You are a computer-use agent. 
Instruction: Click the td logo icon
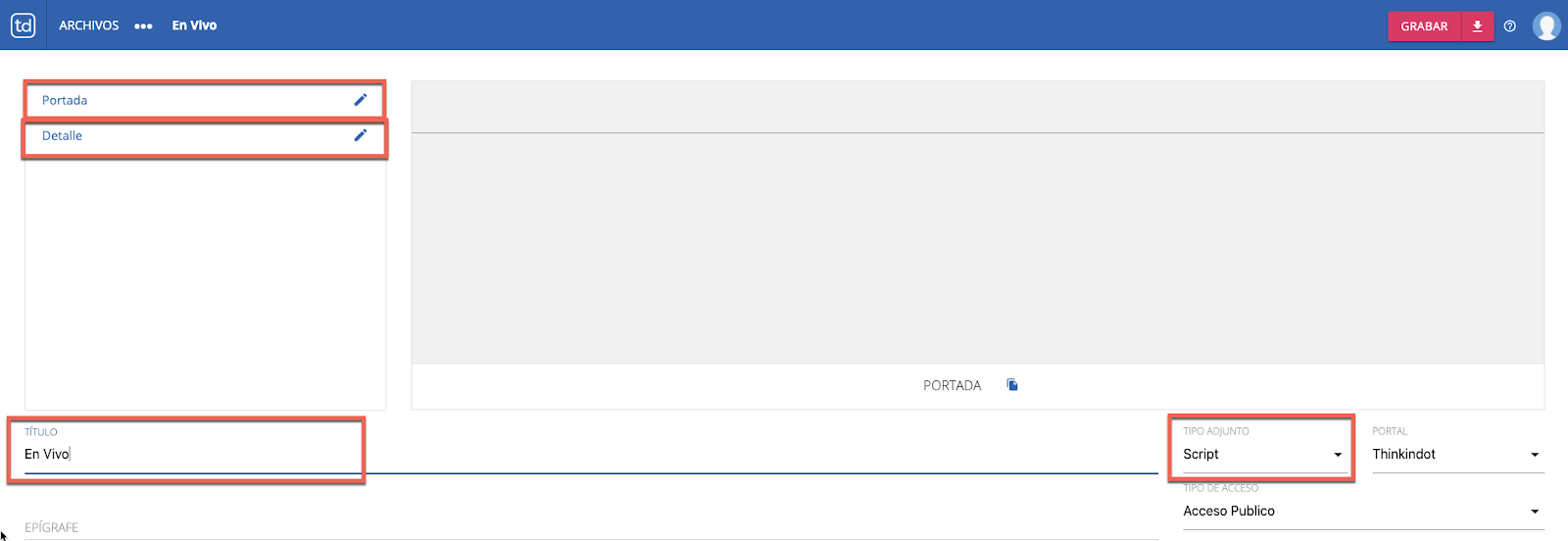pos(24,25)
